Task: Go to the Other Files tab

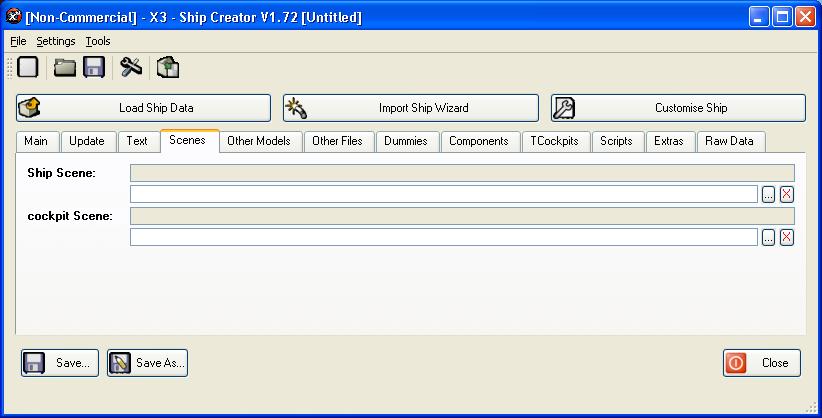Action: (337, 141)
